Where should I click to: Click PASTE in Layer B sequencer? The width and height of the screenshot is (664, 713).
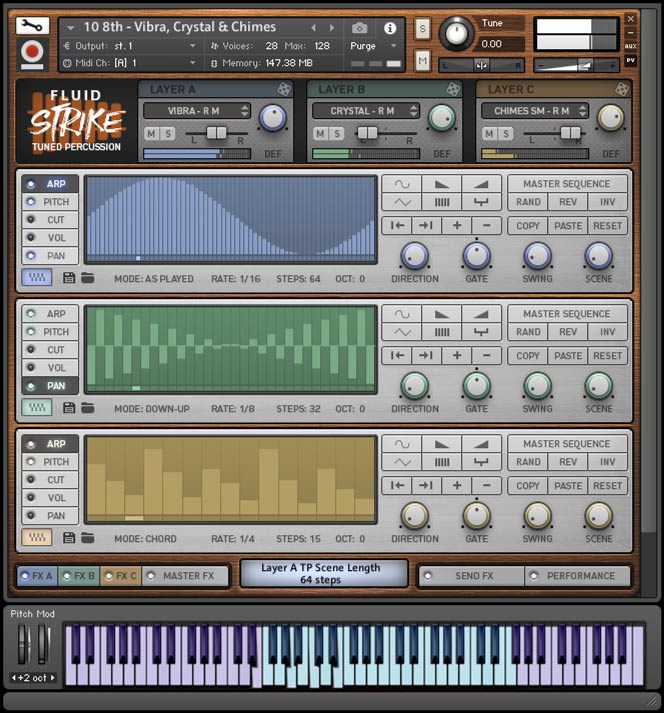click(x=568, y=356)
